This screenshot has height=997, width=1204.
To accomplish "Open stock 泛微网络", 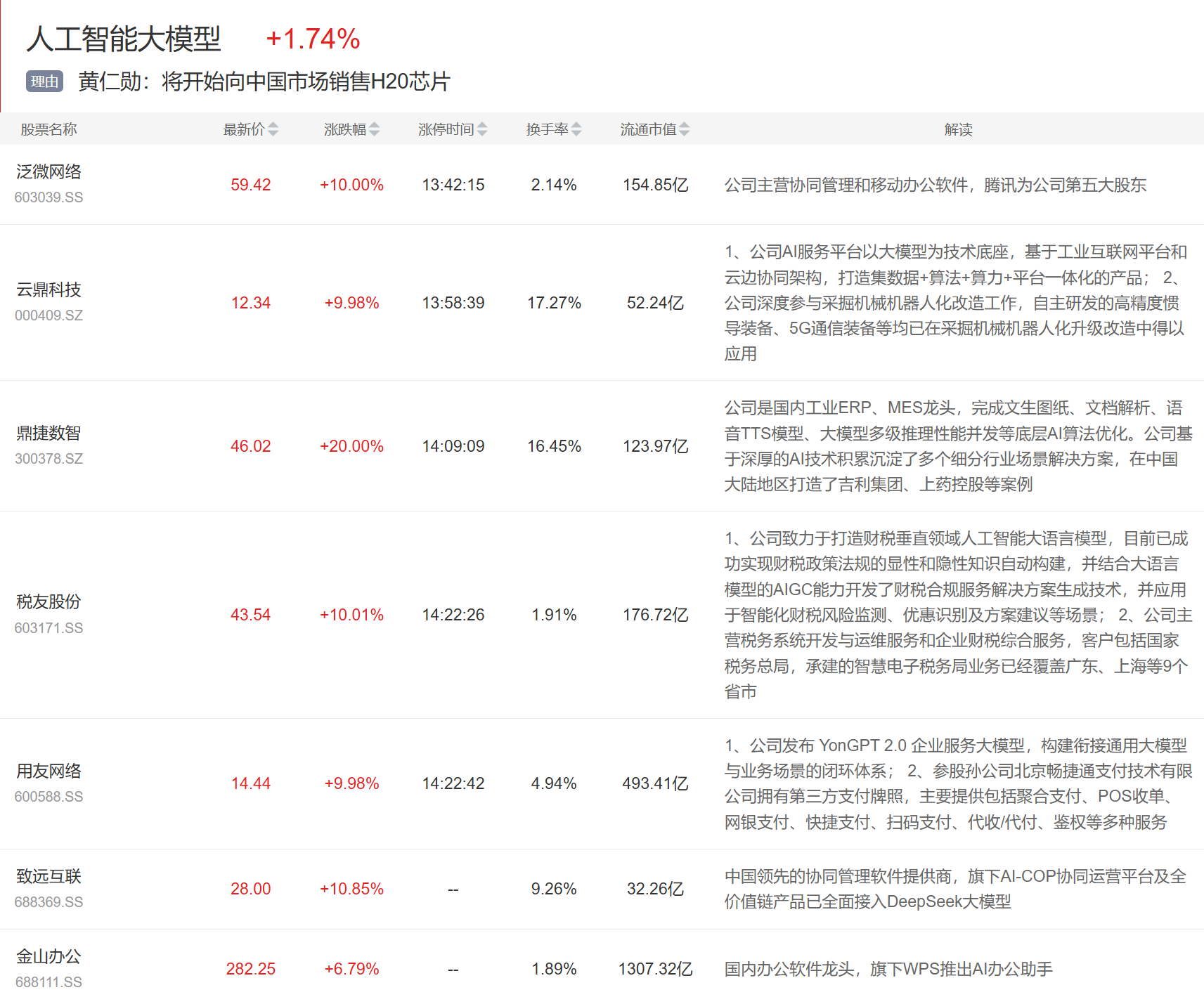I will click(x=48, y=171).
